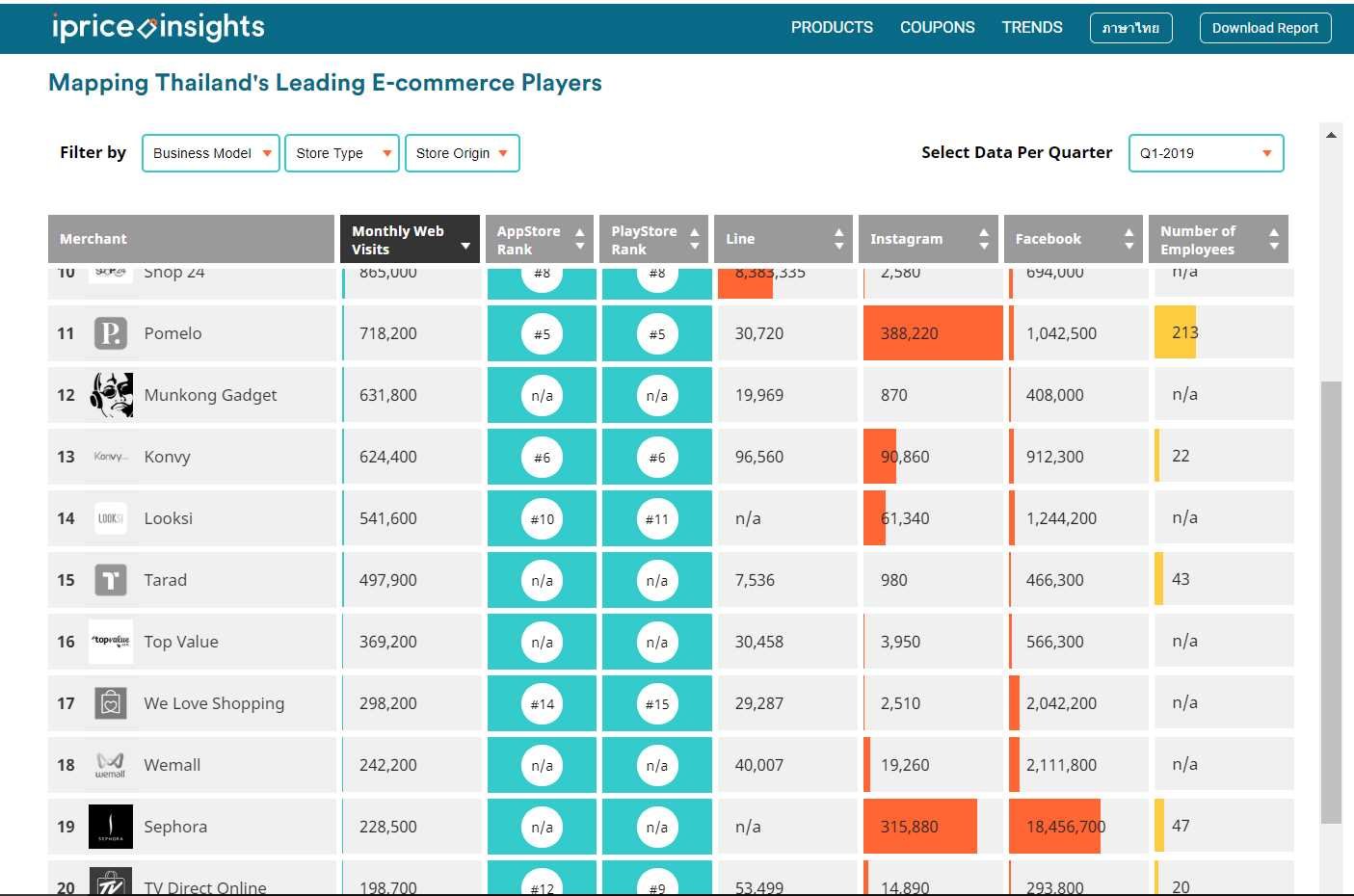Click the Merchant column header

[191, 239]
